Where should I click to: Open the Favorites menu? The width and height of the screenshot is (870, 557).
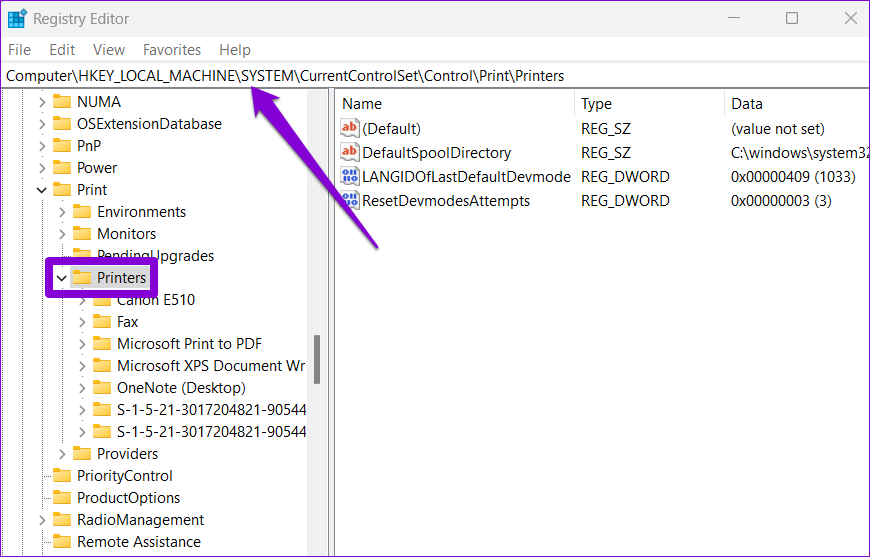(x=172, y=50)
